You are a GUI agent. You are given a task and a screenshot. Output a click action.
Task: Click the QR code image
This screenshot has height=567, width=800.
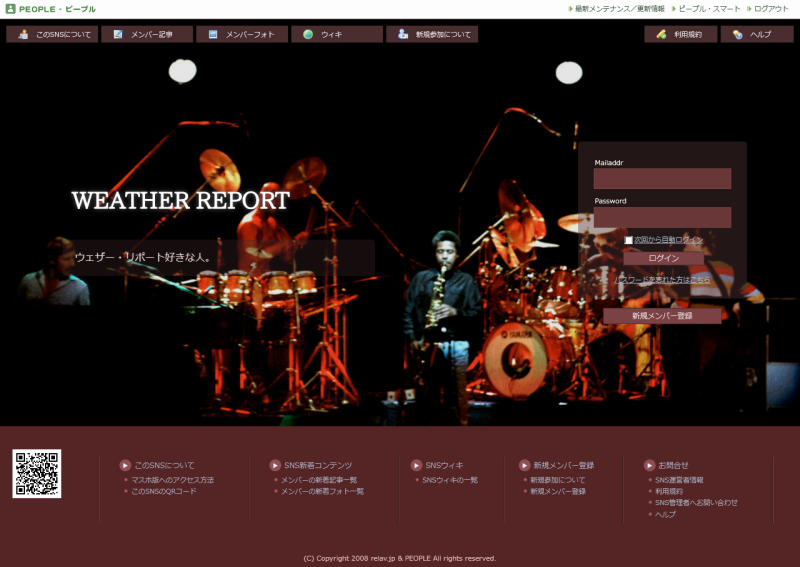(37, 474)
